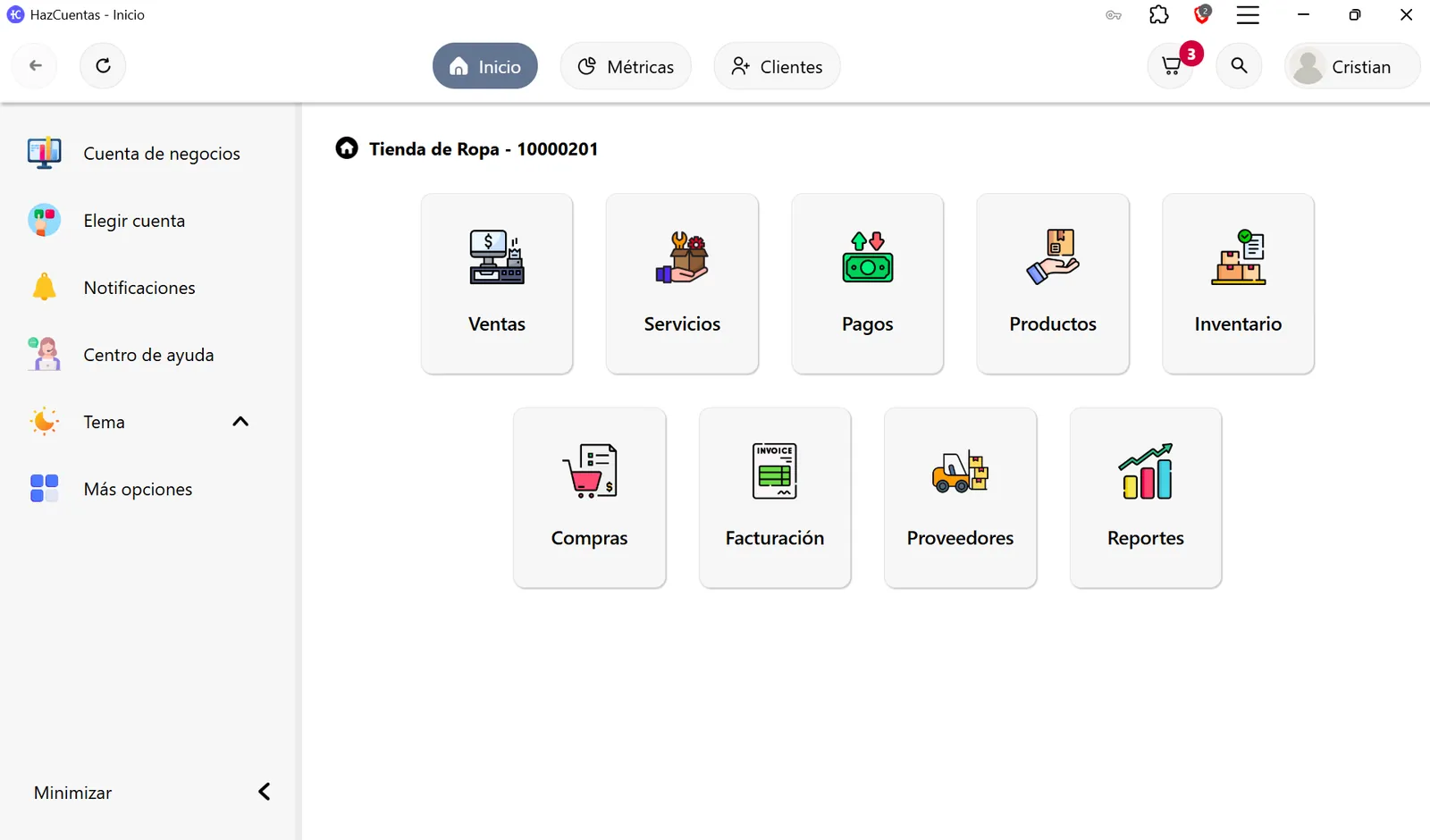This screenshot has width=1430, height=840.
Task: Open Centro de ayuda in sidebar
Action: 148,355
